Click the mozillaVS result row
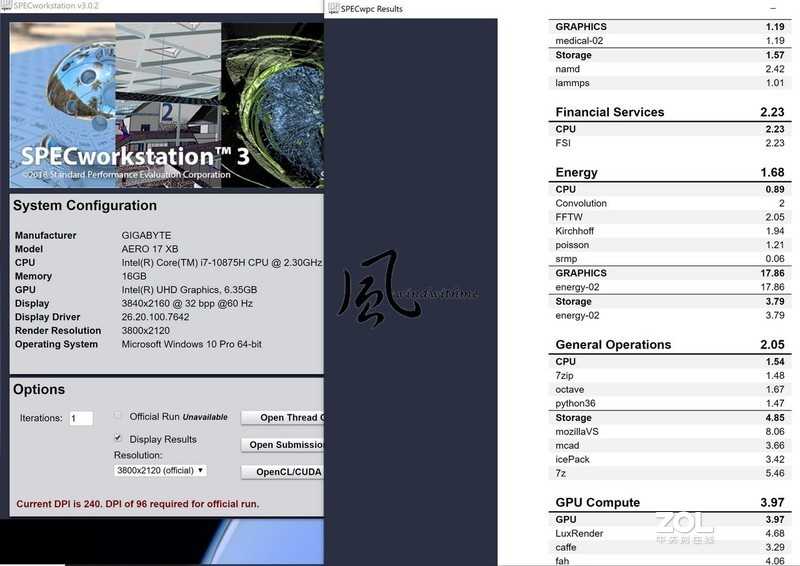800x566 pixels. pyautogui.click(x=670, y=432)
